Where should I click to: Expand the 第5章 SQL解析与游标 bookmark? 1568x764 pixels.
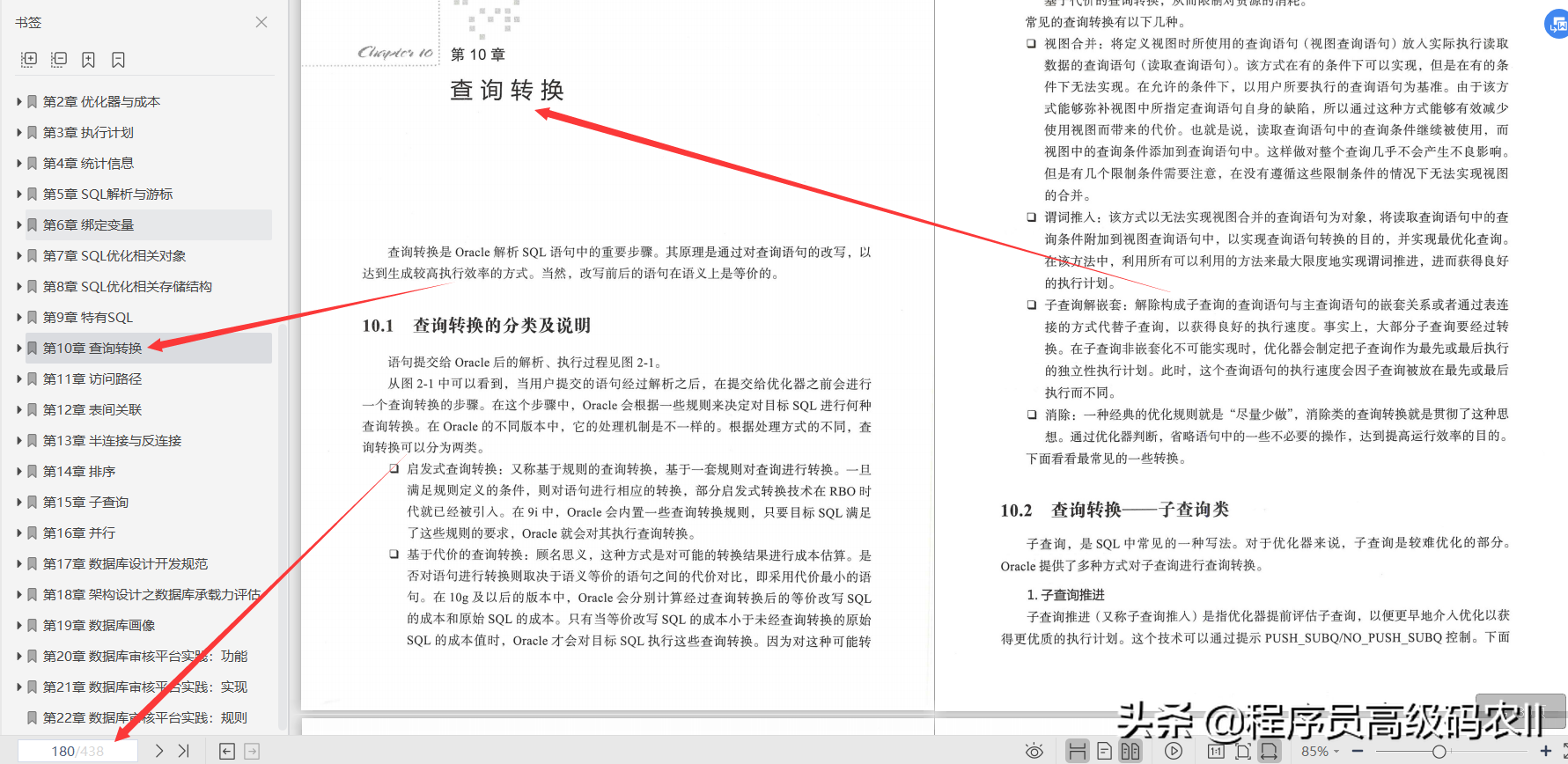19,194
